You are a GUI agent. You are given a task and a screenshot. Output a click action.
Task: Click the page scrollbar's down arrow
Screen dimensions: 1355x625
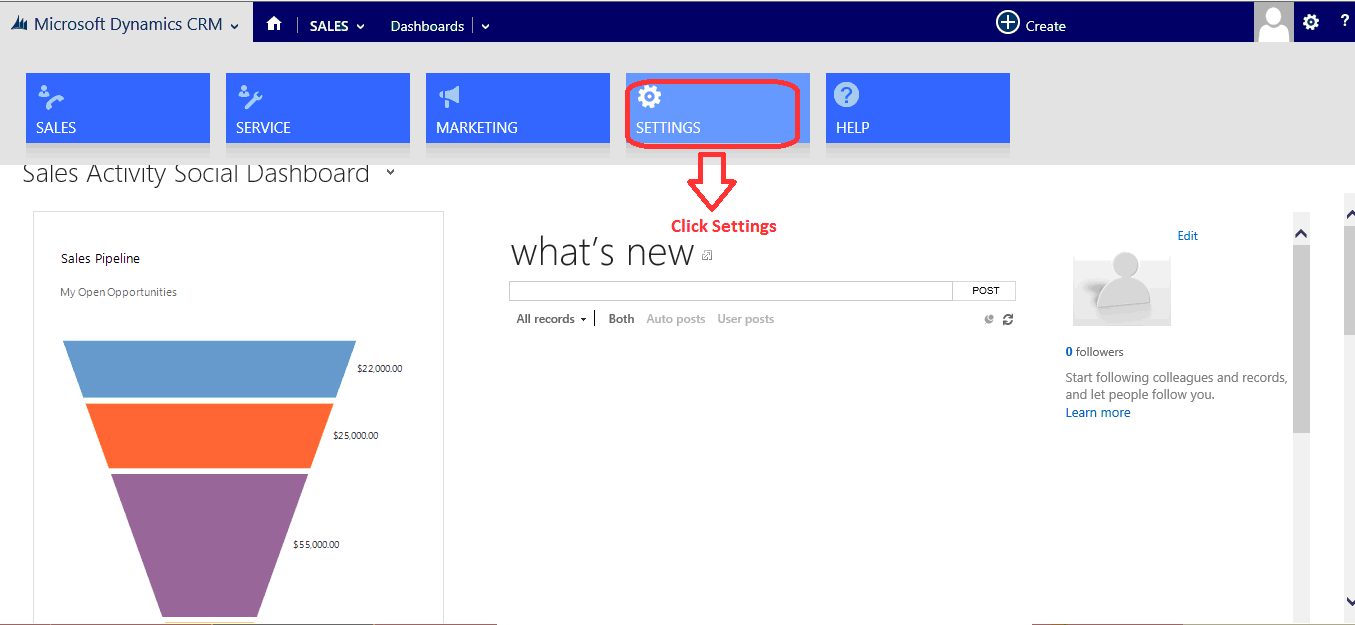coord(1350,601)
